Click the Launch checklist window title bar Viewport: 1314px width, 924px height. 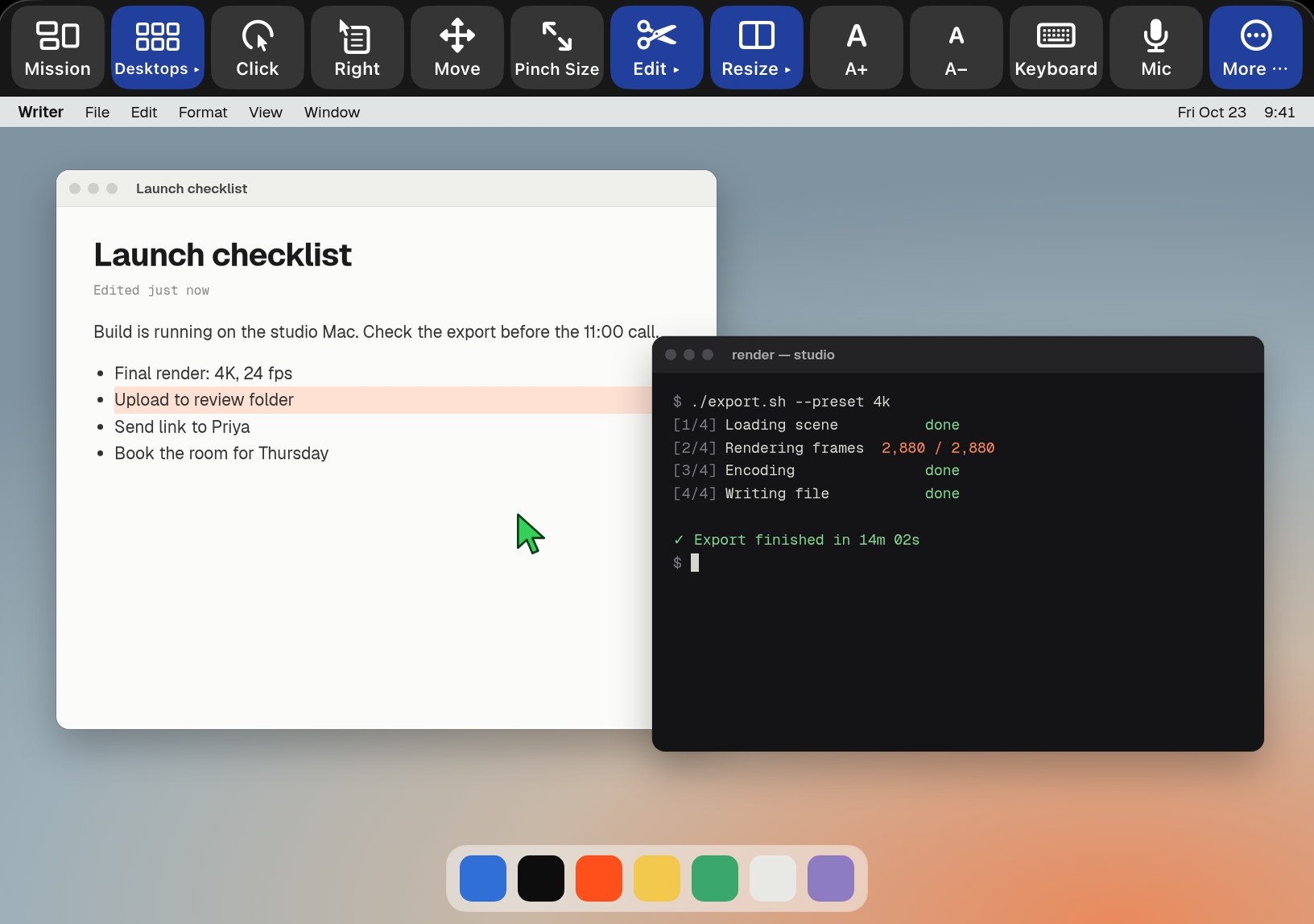click(x=386, y=188)
